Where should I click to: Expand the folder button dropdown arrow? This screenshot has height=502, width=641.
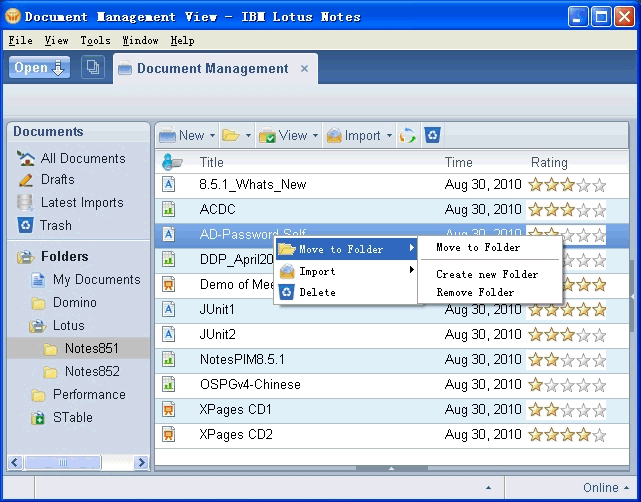pyautogui.click(x=248, y=135)
